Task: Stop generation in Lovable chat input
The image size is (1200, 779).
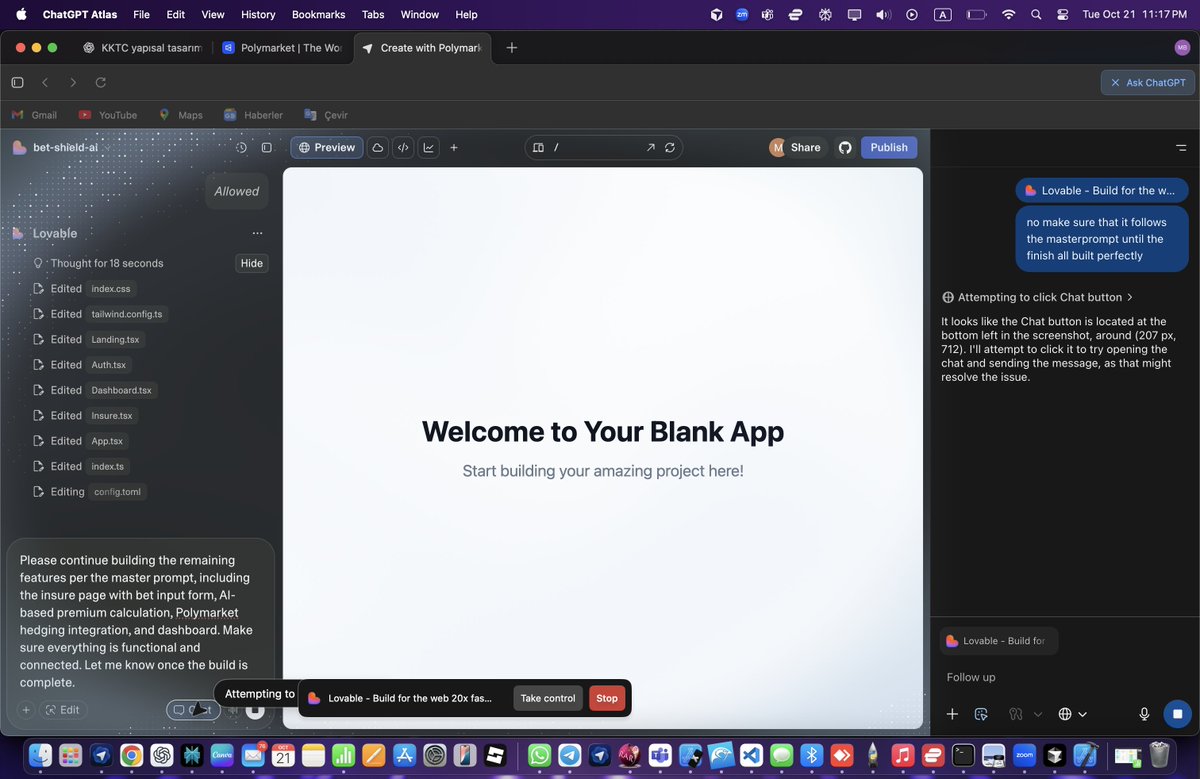Action: tap(255, 710)
